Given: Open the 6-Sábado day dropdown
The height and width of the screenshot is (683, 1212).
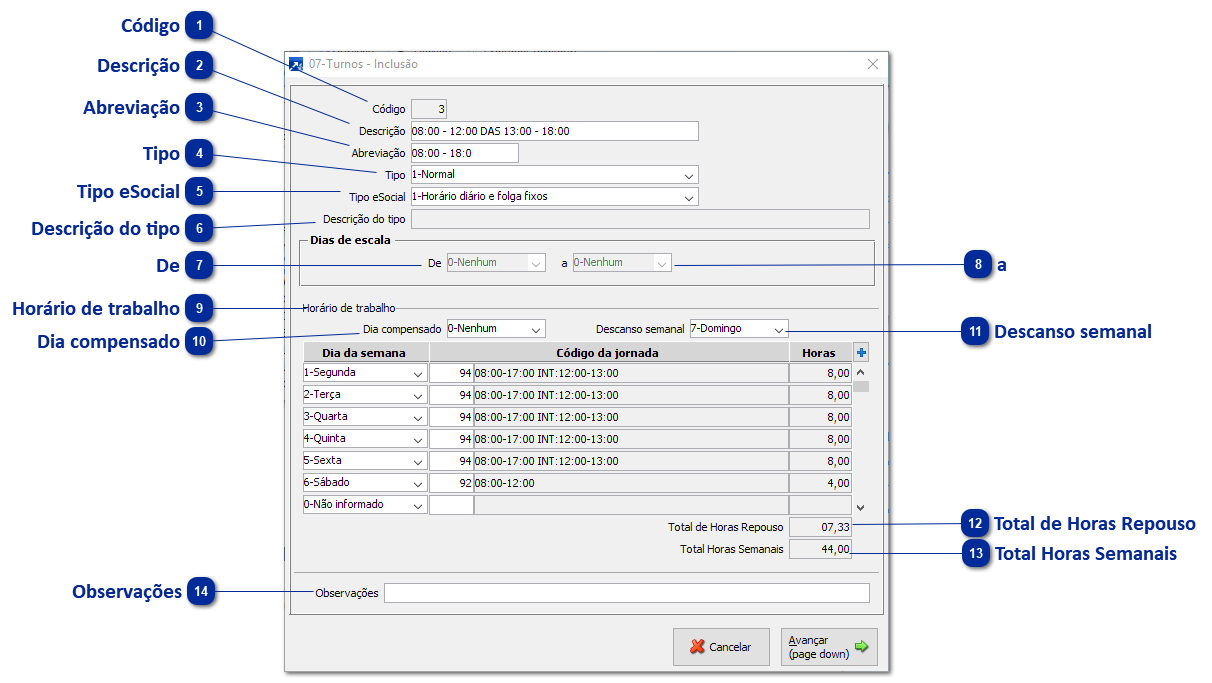Looking at the screenshot, I should 365,483.
